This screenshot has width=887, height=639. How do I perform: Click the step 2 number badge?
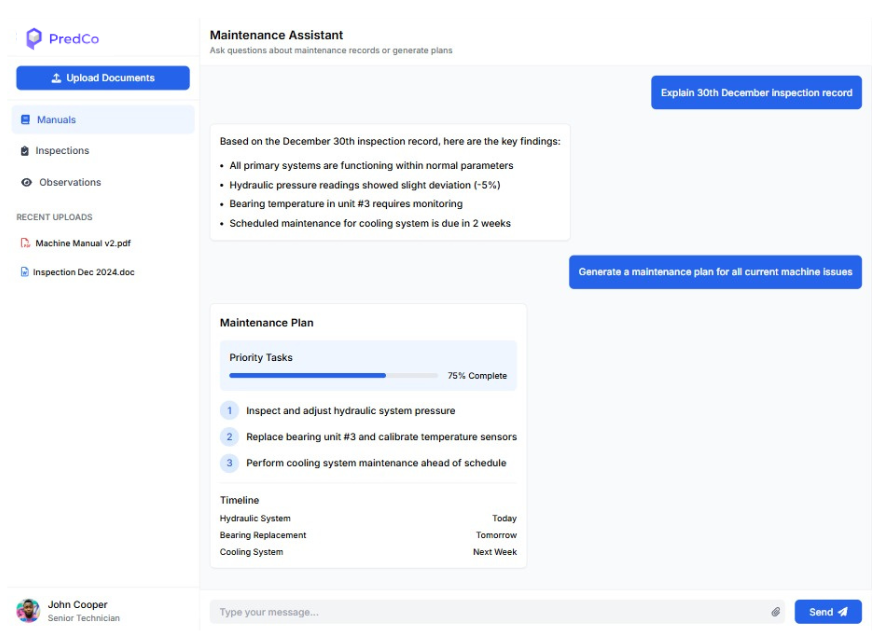coord(229,437)
